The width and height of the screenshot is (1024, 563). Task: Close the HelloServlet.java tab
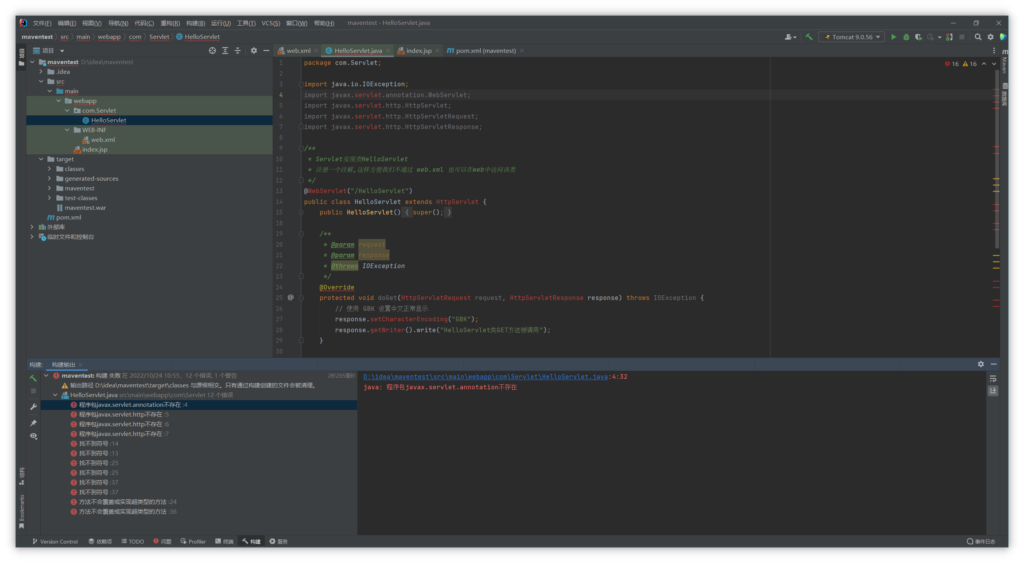(388, 51)
